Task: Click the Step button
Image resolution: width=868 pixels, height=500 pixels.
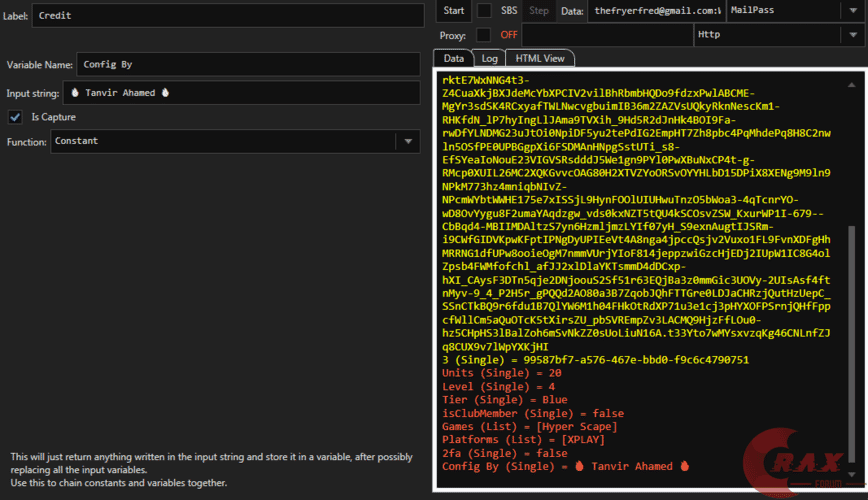Action: coord(539,11)
